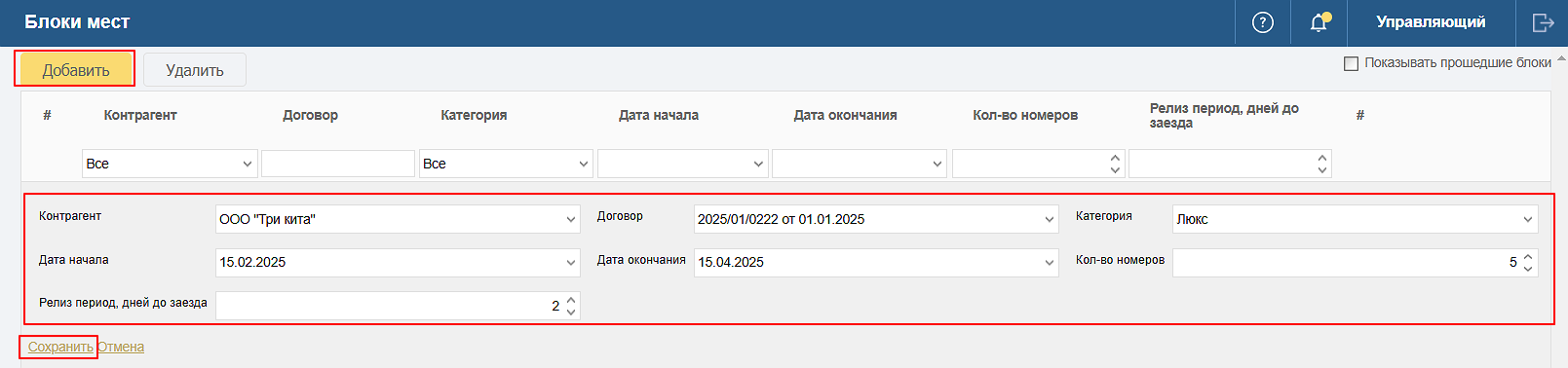Enable Показывать прошедшие блоки checkbox
Screen dimensions: 1568x368
[1351, 63]
